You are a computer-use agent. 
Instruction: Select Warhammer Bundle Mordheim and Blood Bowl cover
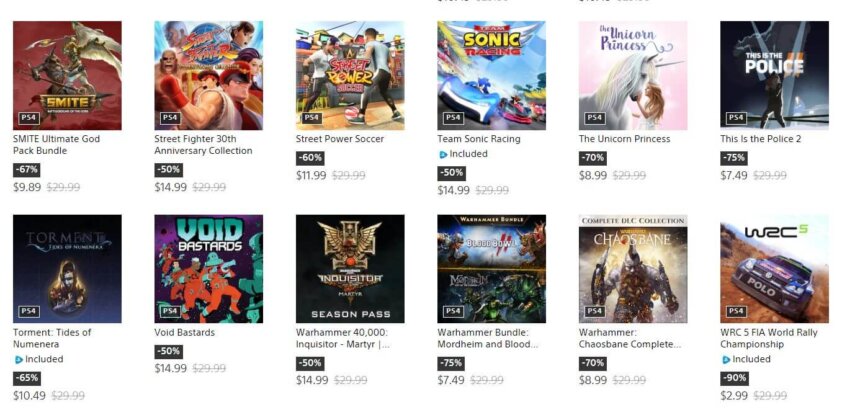(x=491, y=268)
